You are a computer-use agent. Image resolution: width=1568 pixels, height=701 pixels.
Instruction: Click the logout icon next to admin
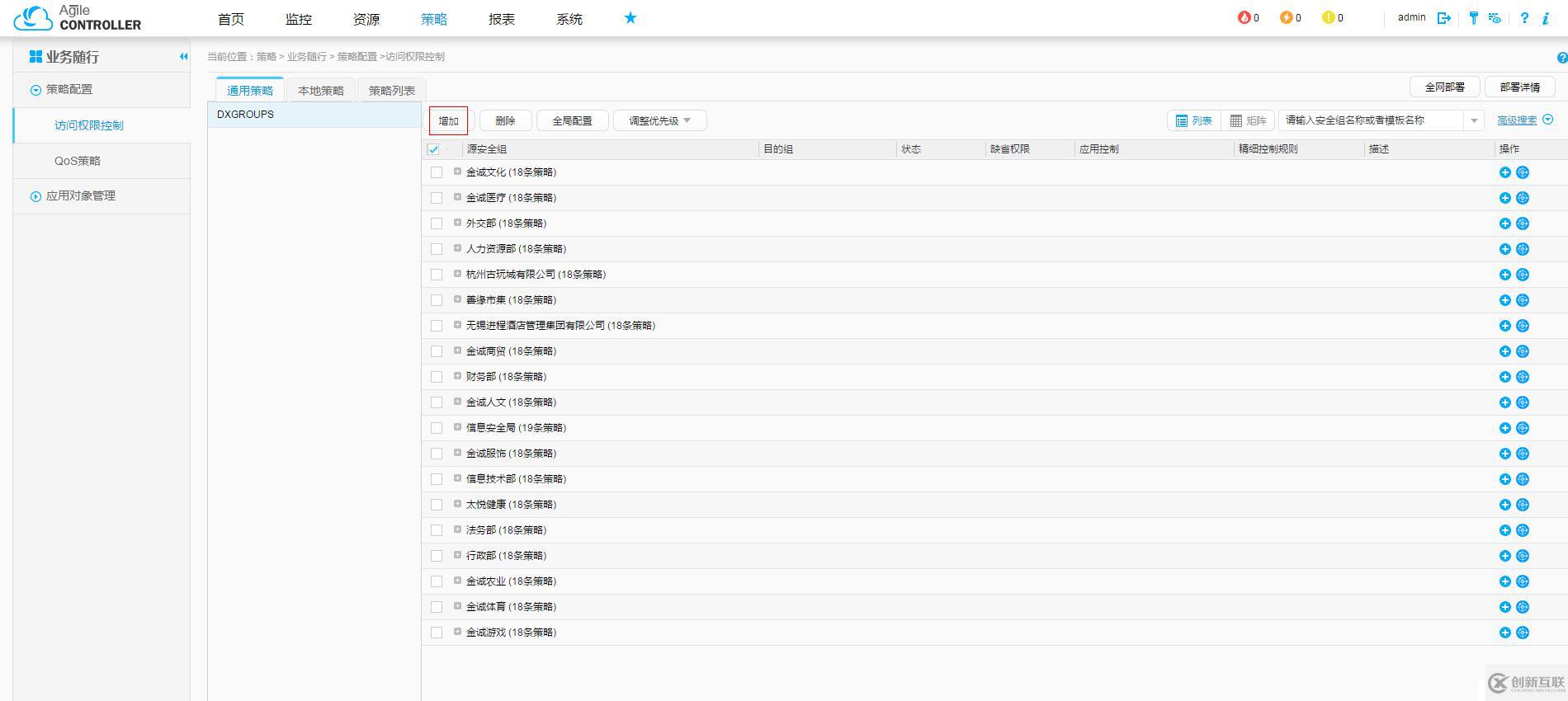pos(1444,17)
